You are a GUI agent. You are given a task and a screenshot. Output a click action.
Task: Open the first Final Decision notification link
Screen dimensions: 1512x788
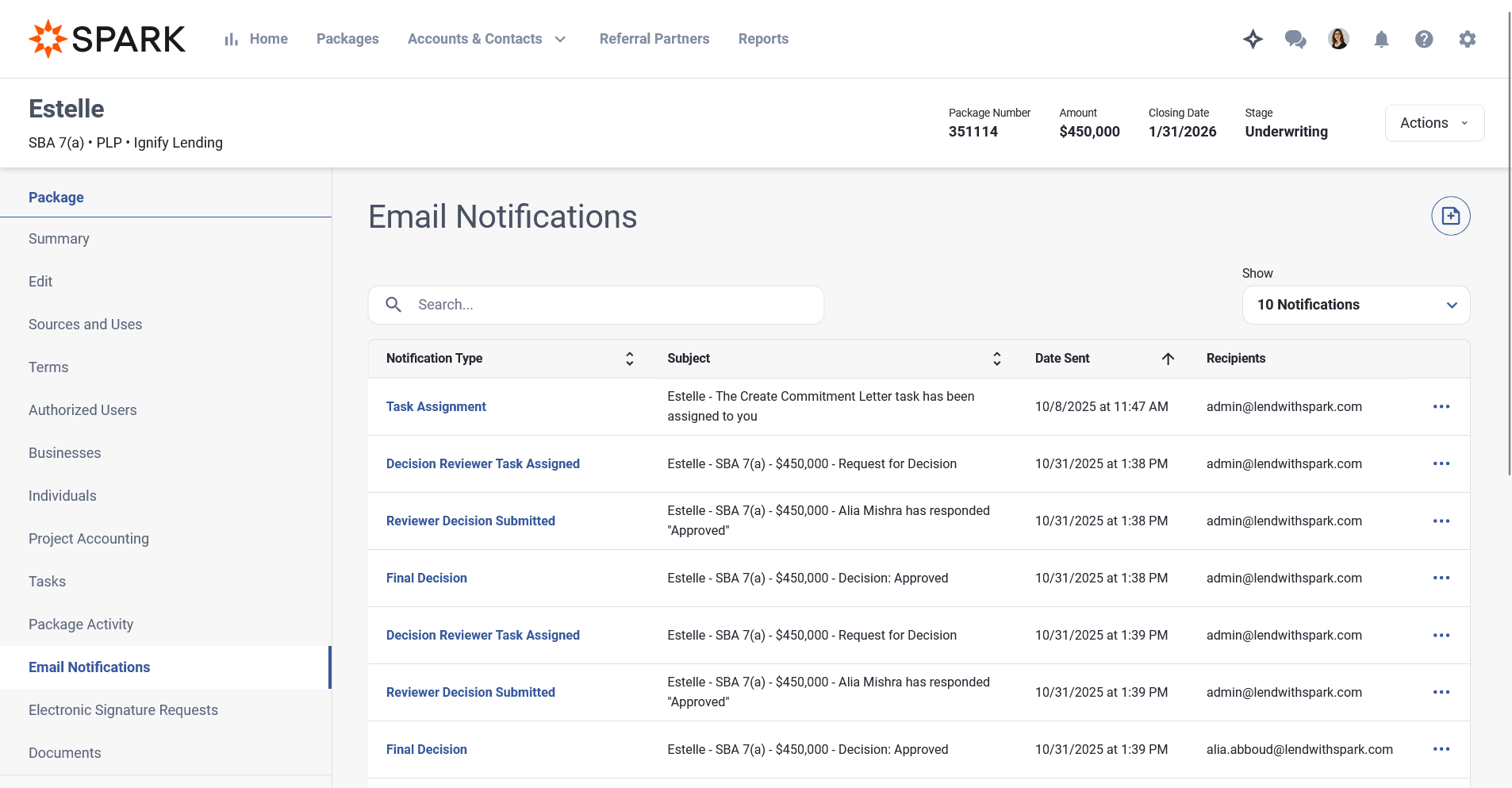tap(426, 578)
